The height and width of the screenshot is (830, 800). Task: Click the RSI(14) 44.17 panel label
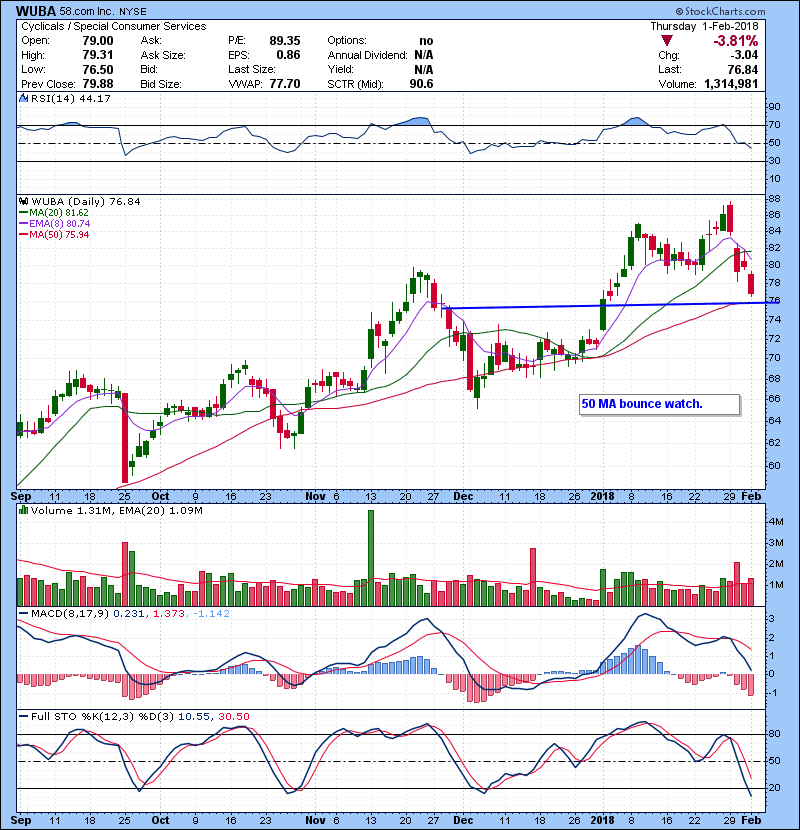point(71,98)
